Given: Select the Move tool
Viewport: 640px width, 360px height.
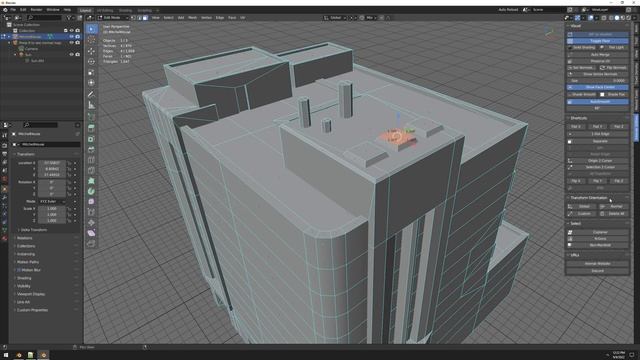Looking at the screenshot, I should (91, 51).
